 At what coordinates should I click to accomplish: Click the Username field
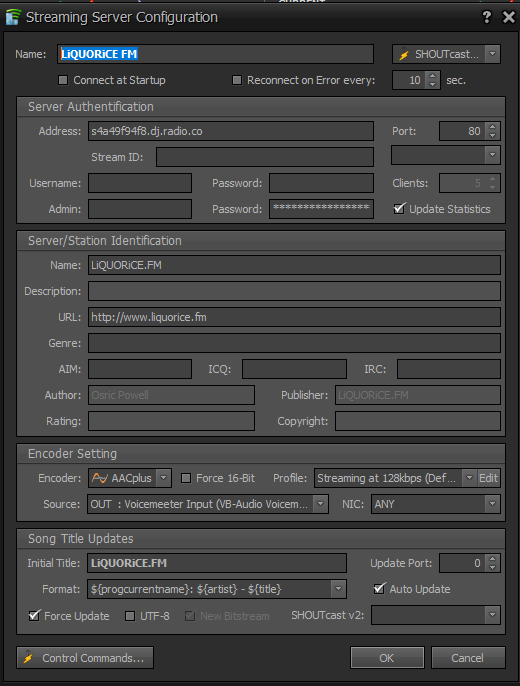point(140,183)
